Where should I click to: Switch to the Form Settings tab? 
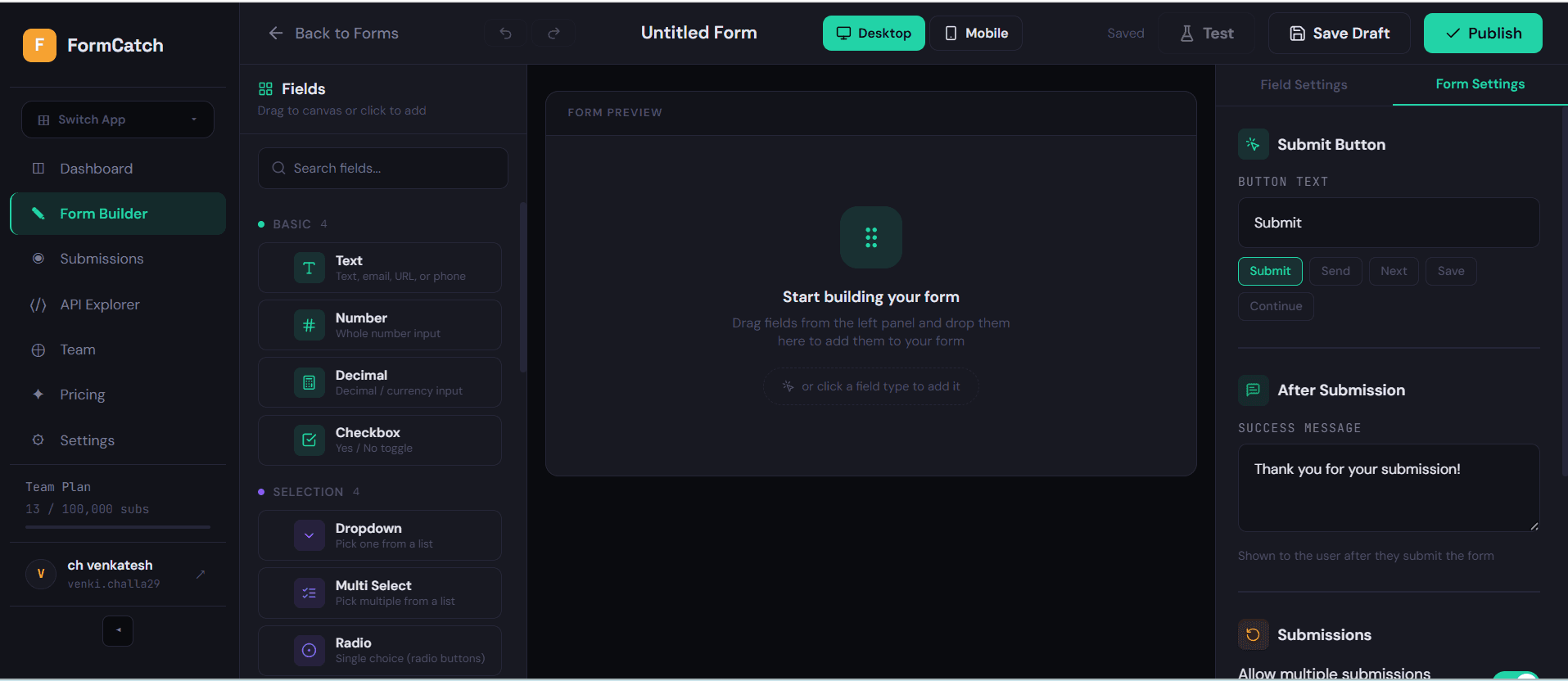1480,84
